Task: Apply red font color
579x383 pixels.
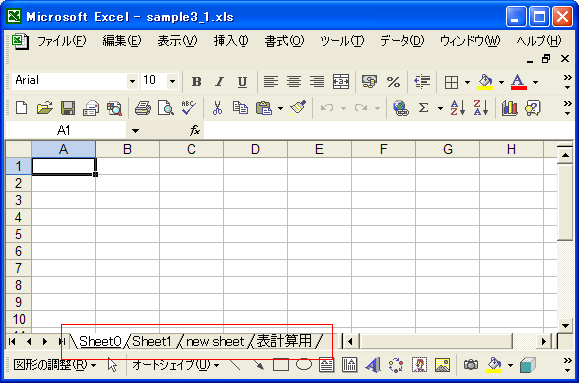Action: click(518, 82)
